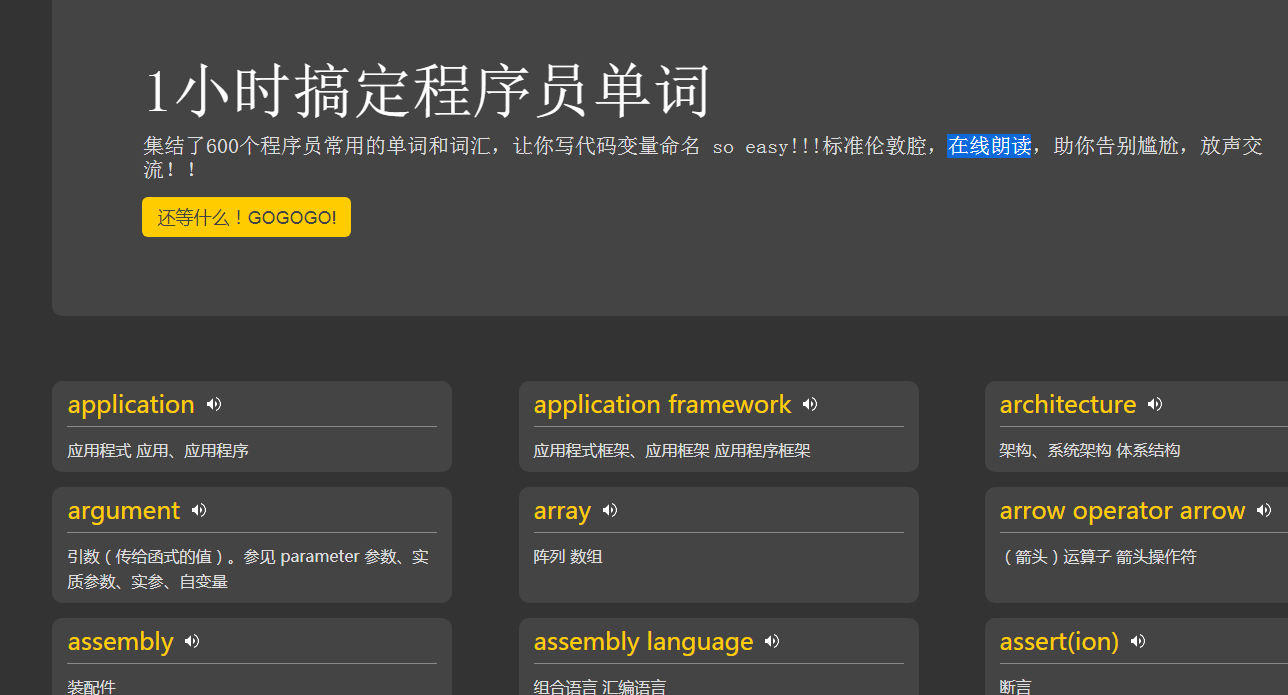Screen dimensions: 1288x695
Task: Click the assembly word heading
Action: 121,642
